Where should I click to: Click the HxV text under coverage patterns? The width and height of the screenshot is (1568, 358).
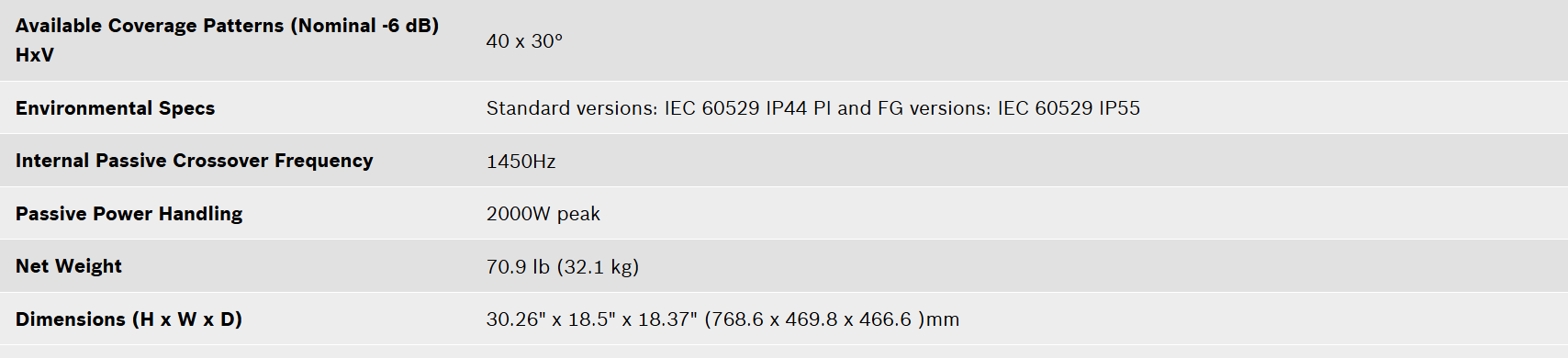point(35,55)
